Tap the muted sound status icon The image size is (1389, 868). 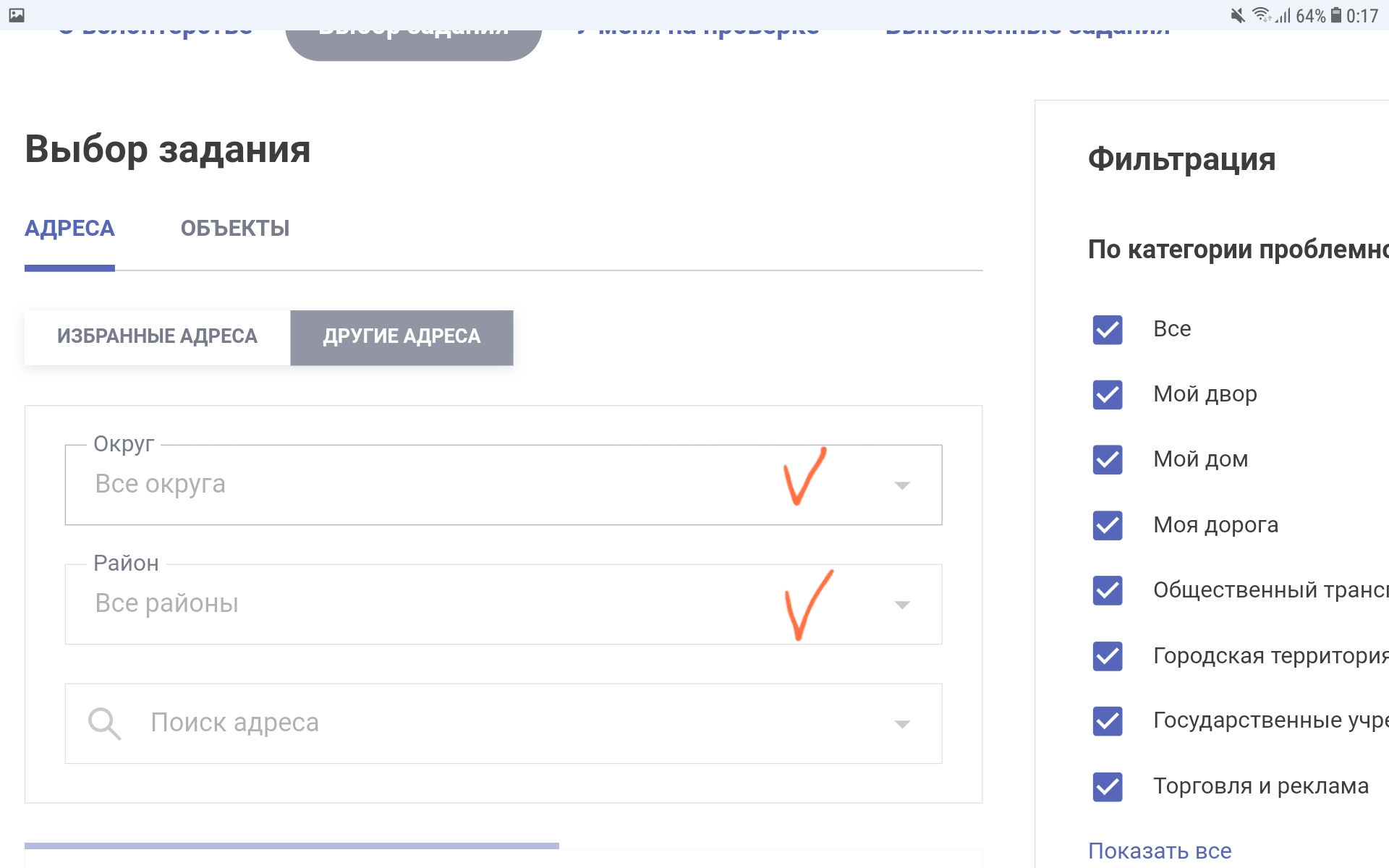(x=1238, y=15)
